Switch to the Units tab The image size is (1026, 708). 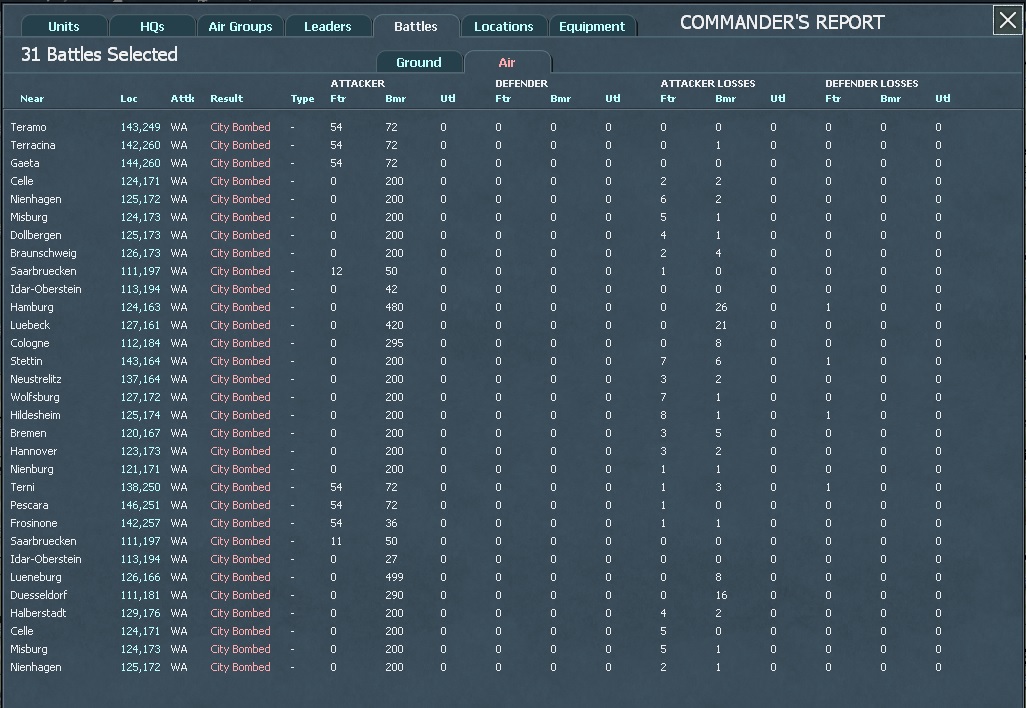click(63, 26)
